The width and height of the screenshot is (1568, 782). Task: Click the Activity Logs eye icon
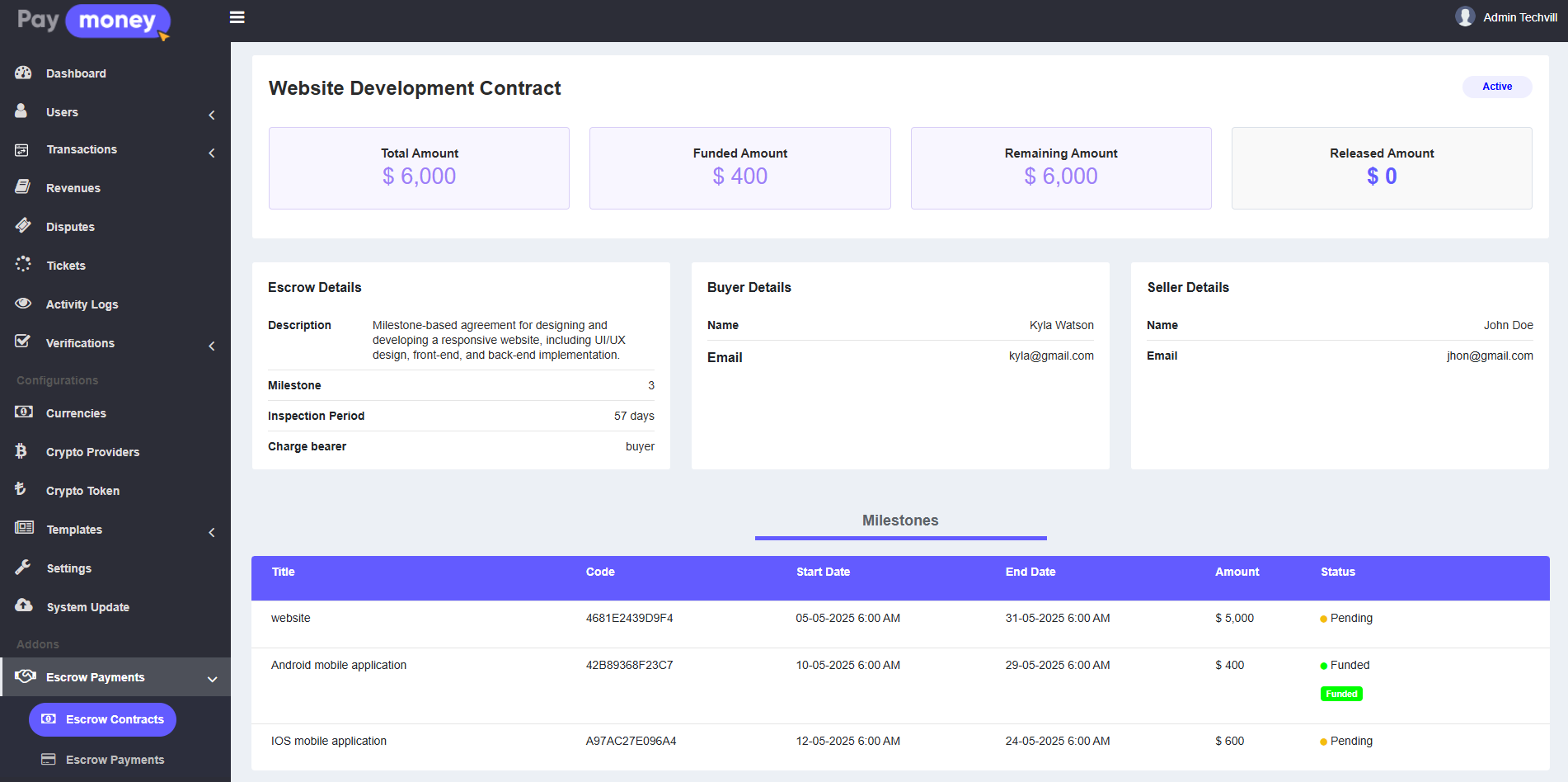pyautogui.click(x=23, y=304)
